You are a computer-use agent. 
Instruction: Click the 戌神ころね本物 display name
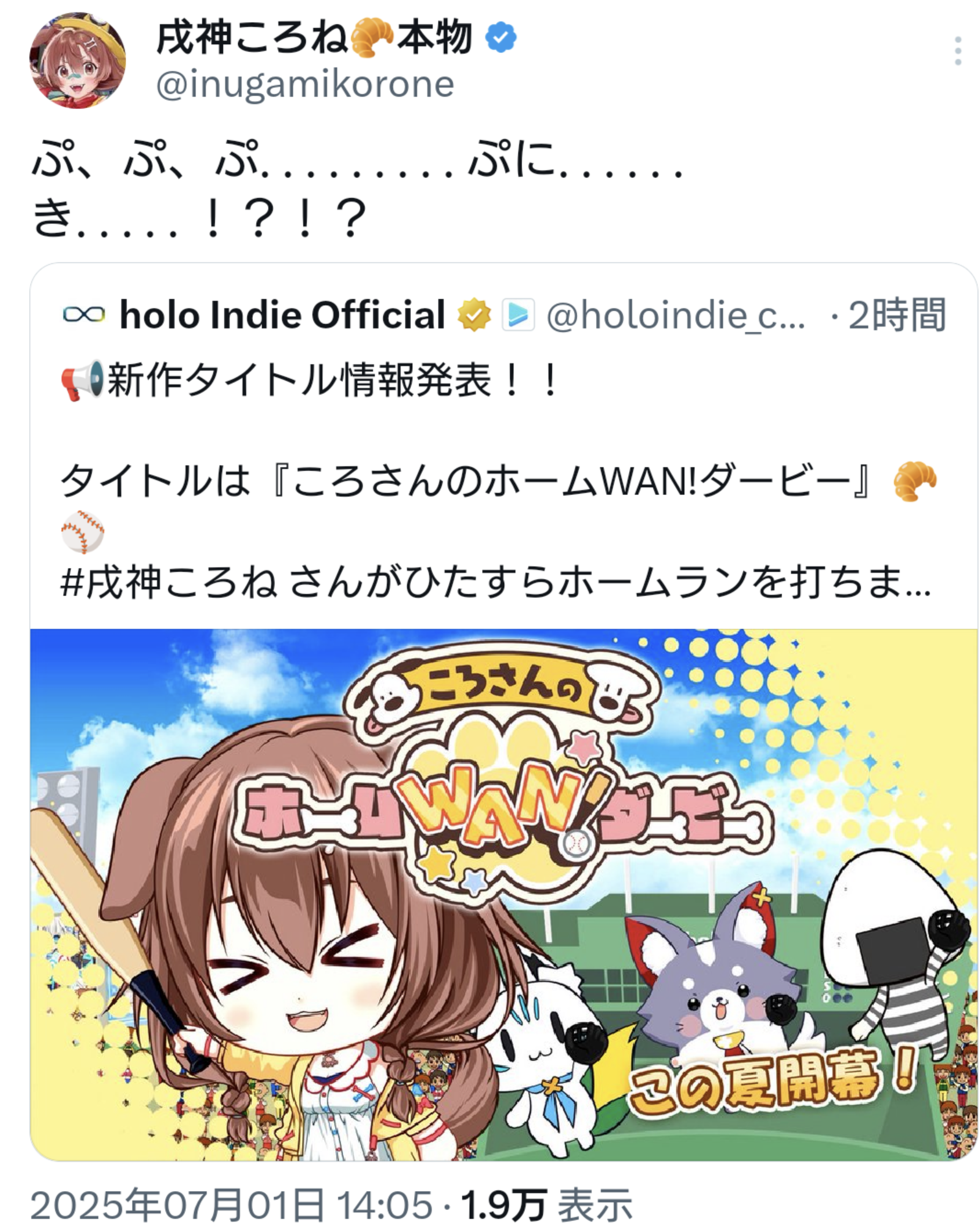coord(315,38)
